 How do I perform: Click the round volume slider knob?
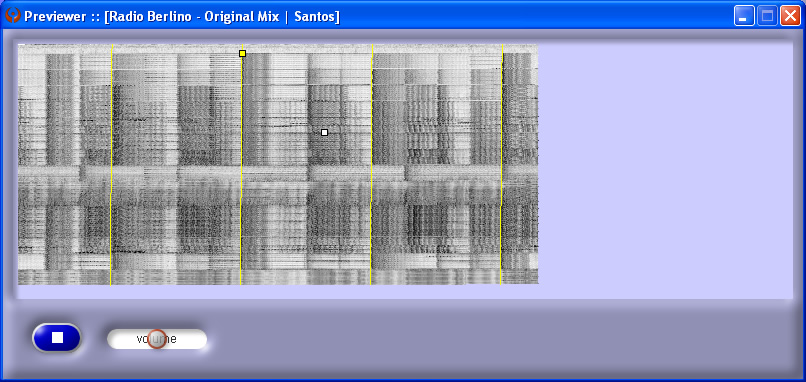pos(157,339)
